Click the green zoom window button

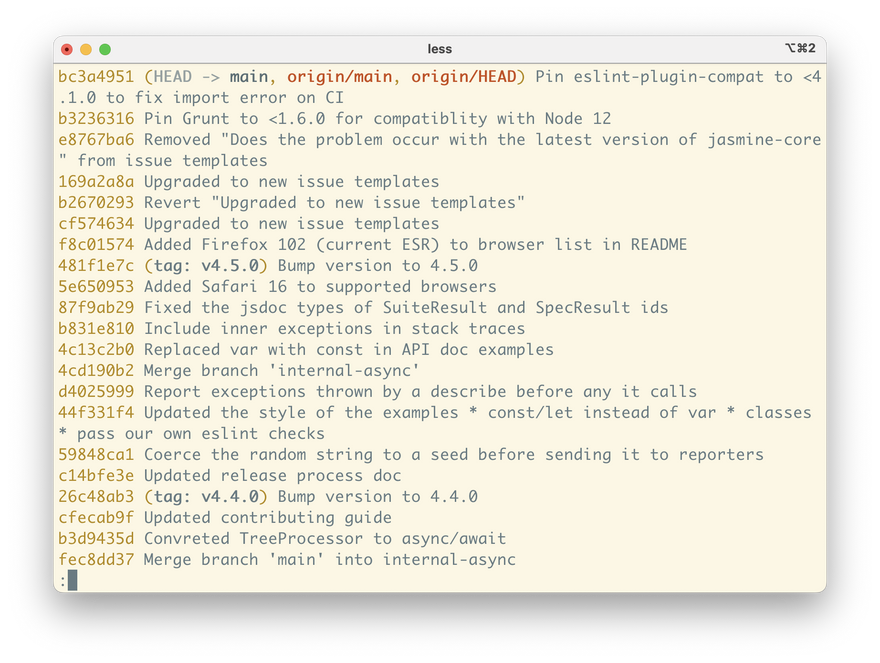(x=105, y=49)
